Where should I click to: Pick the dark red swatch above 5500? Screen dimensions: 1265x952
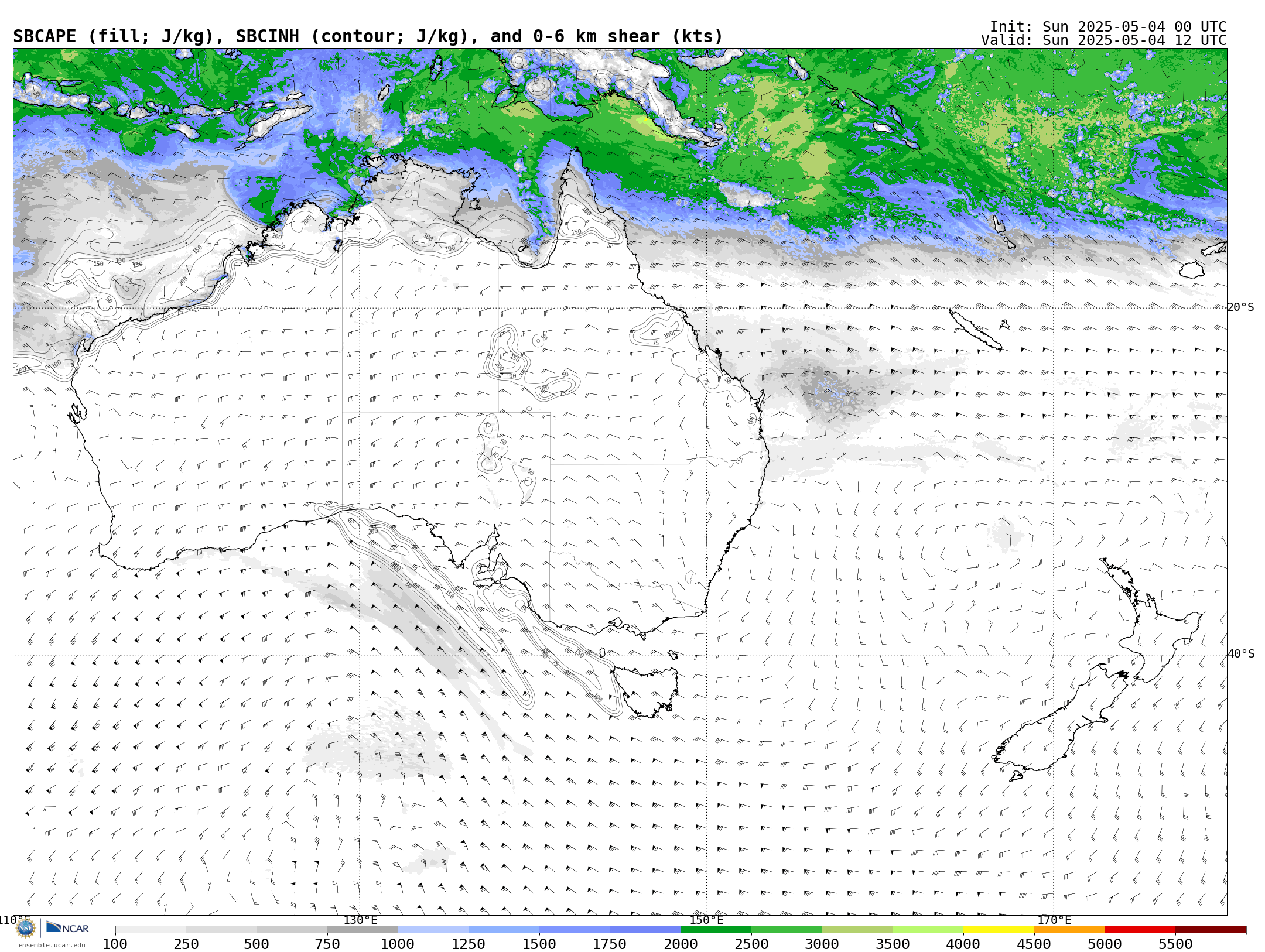point(1211,930)
